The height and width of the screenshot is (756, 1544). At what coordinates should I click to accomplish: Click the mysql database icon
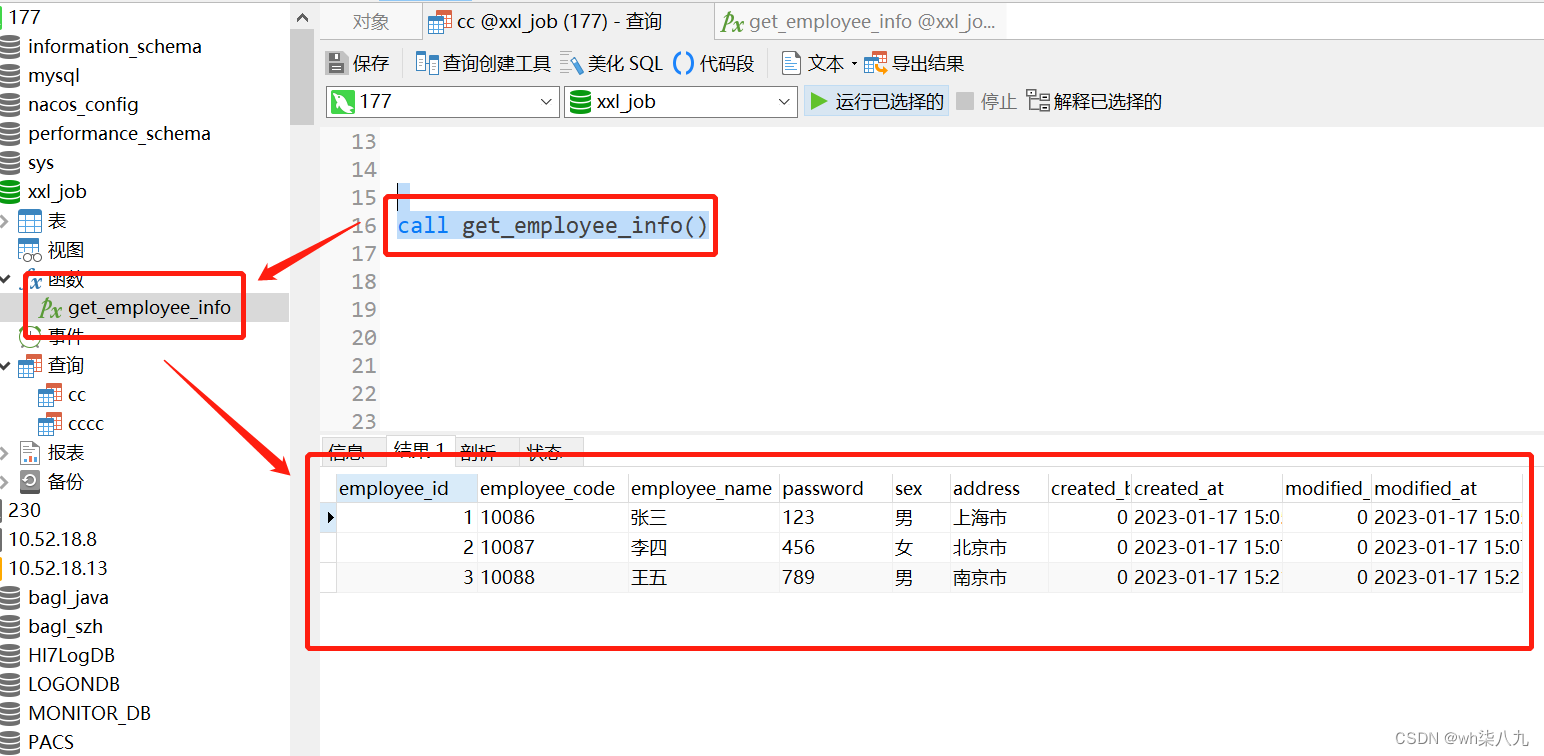[10, 76]
